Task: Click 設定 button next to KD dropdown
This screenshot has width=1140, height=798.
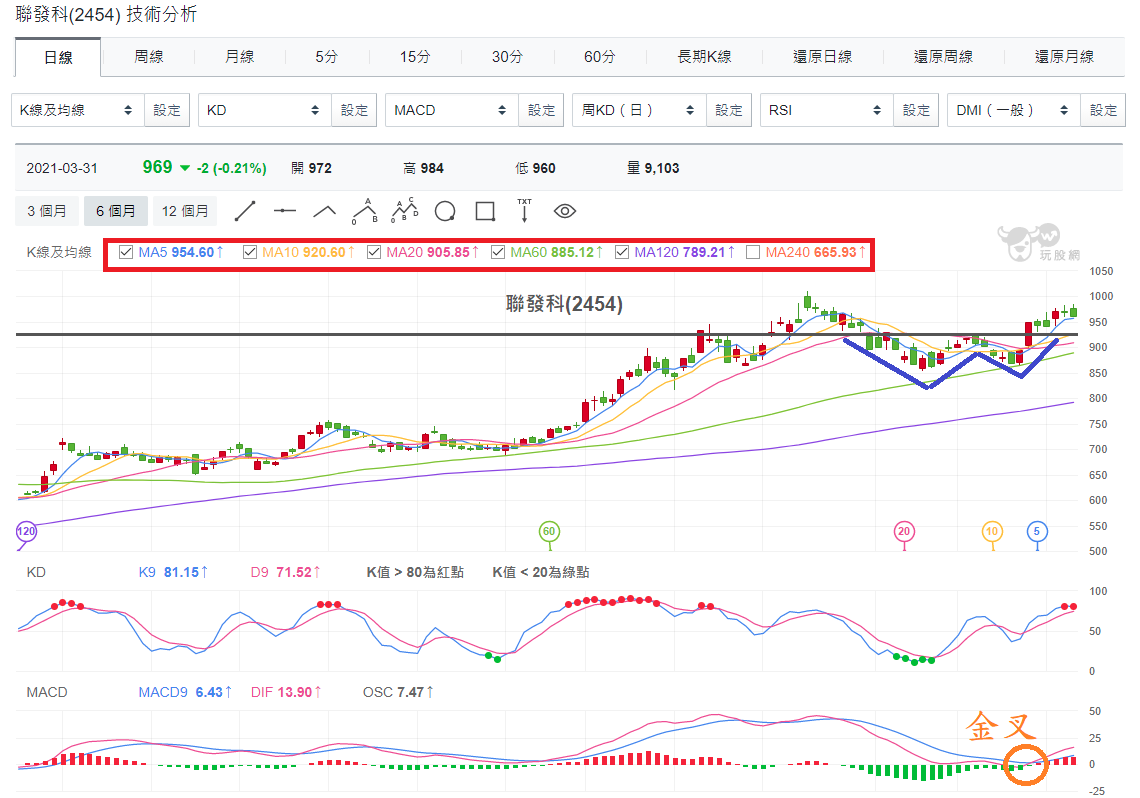Action: tap(354, 110)
